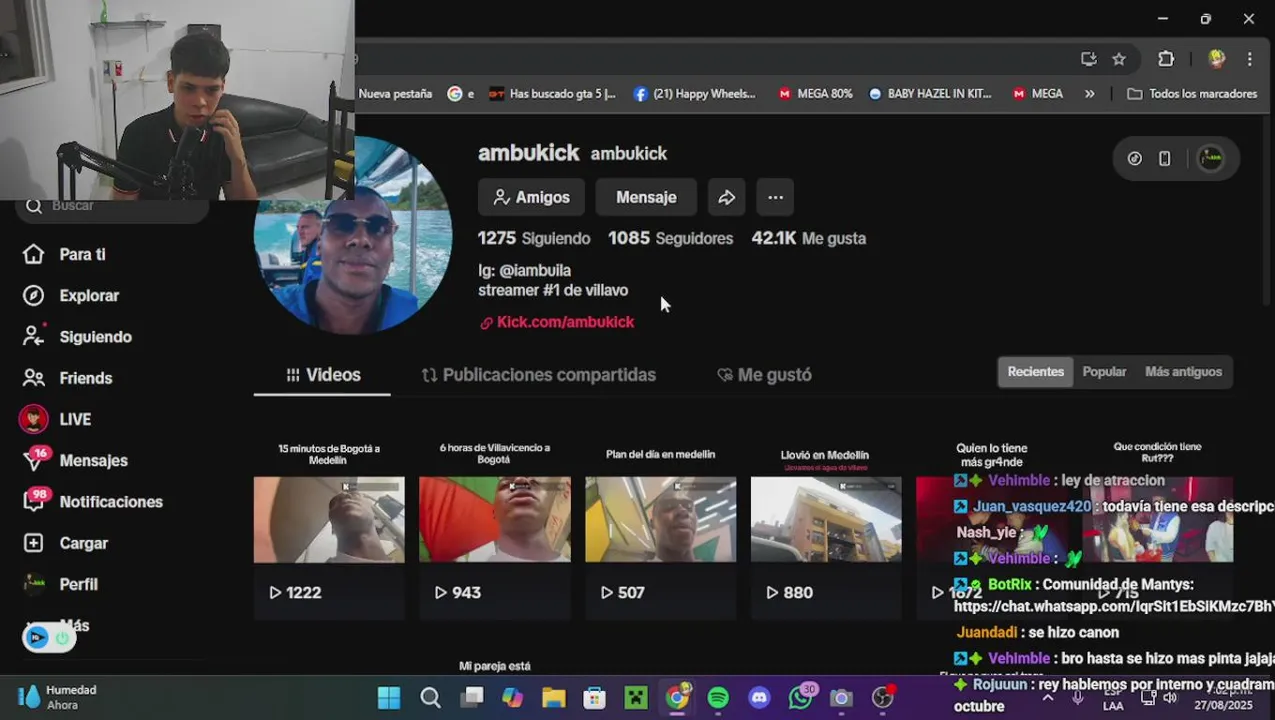Toggle the floating switch near Más
This screenshot has height=720, width=1275.
coord(48,638)
